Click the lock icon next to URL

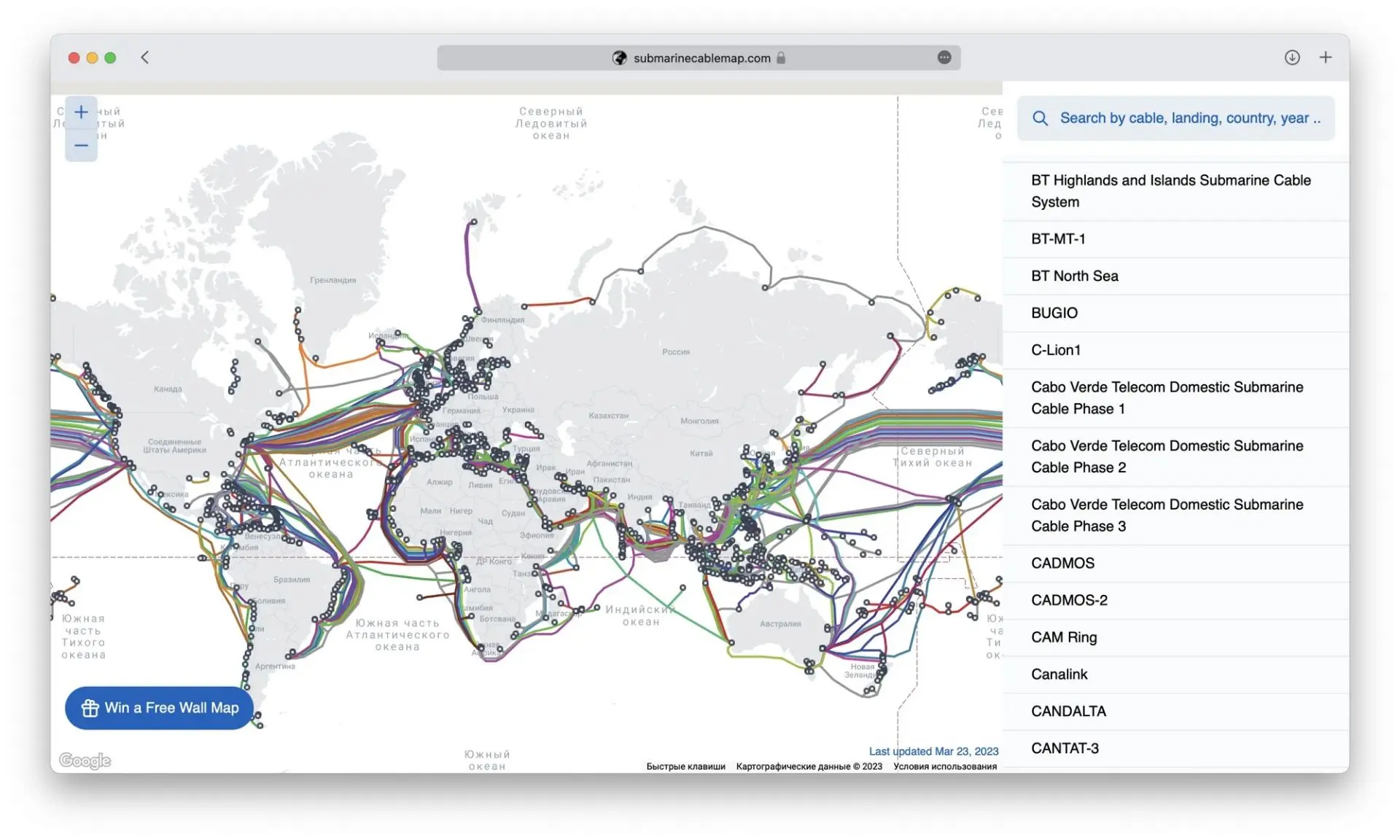click(781, 58)
